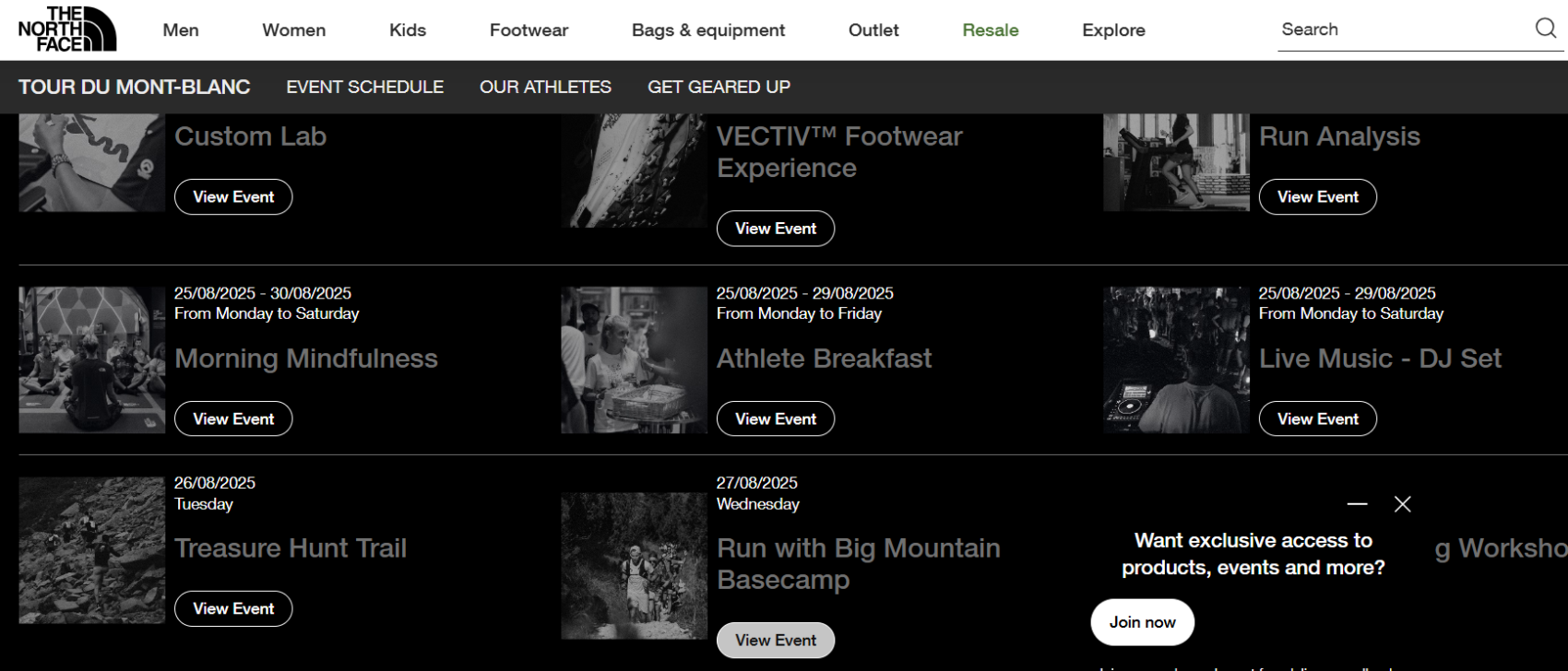Open the Men menu
The image size is (1568, 671).
click(181, 30)
